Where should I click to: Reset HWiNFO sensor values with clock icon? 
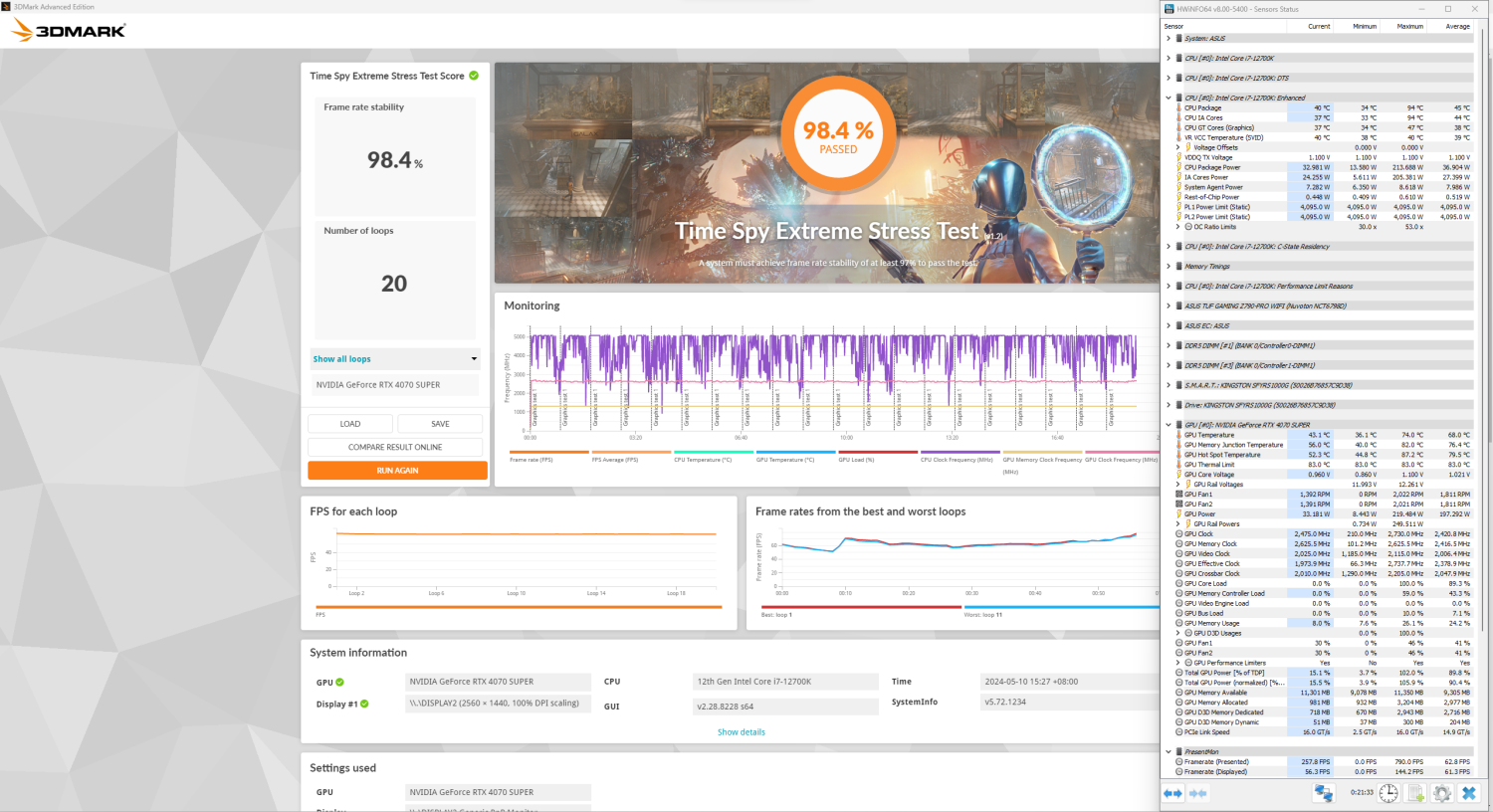tap(1388, 793)
